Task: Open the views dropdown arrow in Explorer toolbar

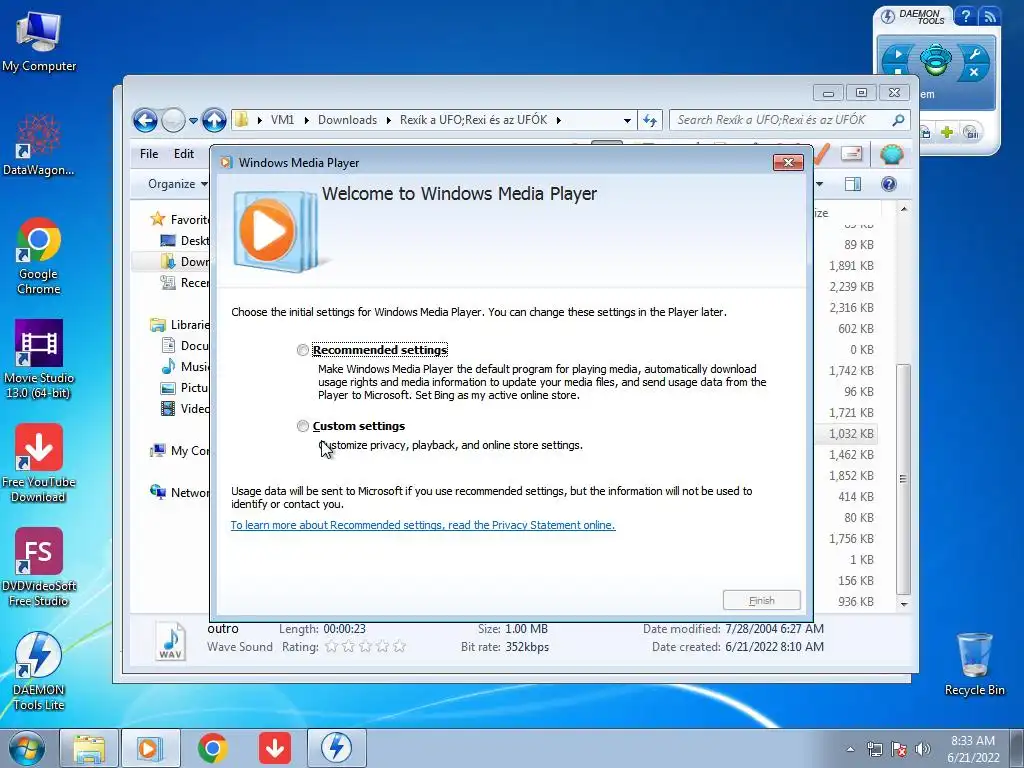Action: 819,184
